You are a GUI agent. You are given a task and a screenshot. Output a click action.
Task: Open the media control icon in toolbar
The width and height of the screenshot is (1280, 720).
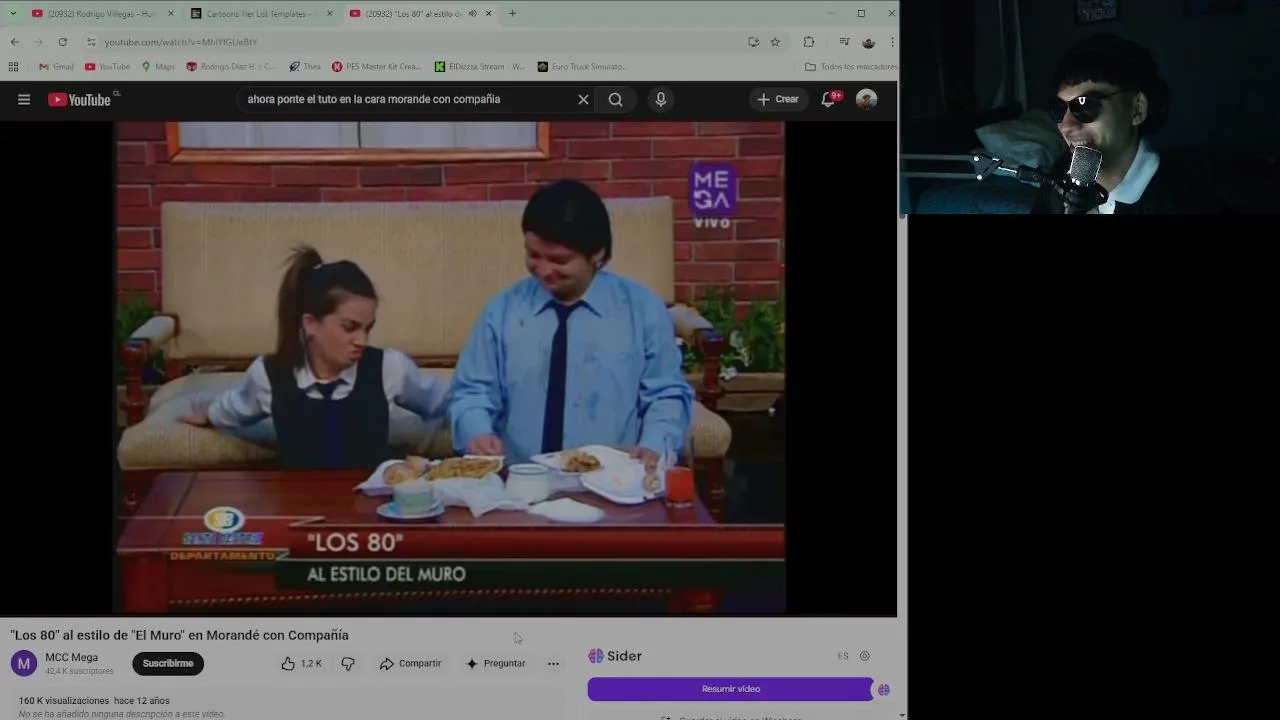[844, 42]
